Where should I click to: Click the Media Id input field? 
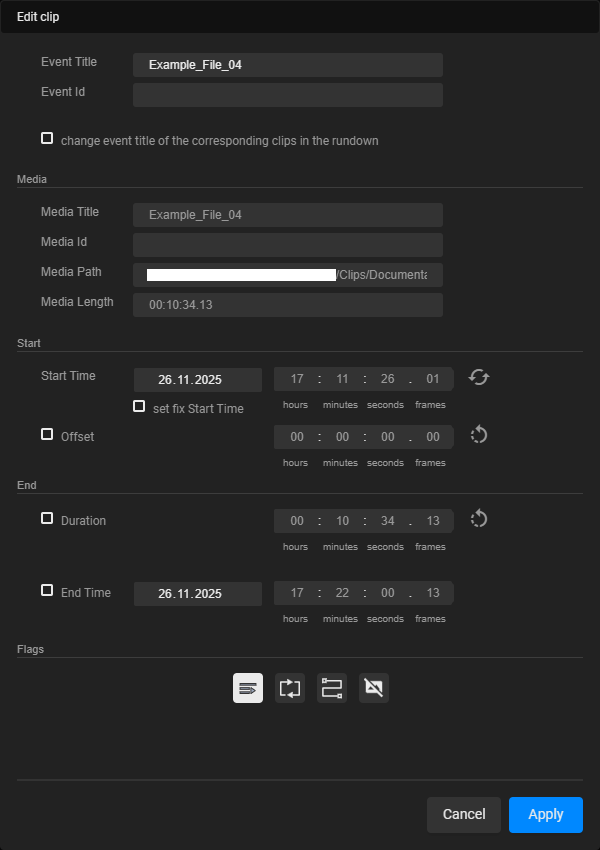point(287,244)
